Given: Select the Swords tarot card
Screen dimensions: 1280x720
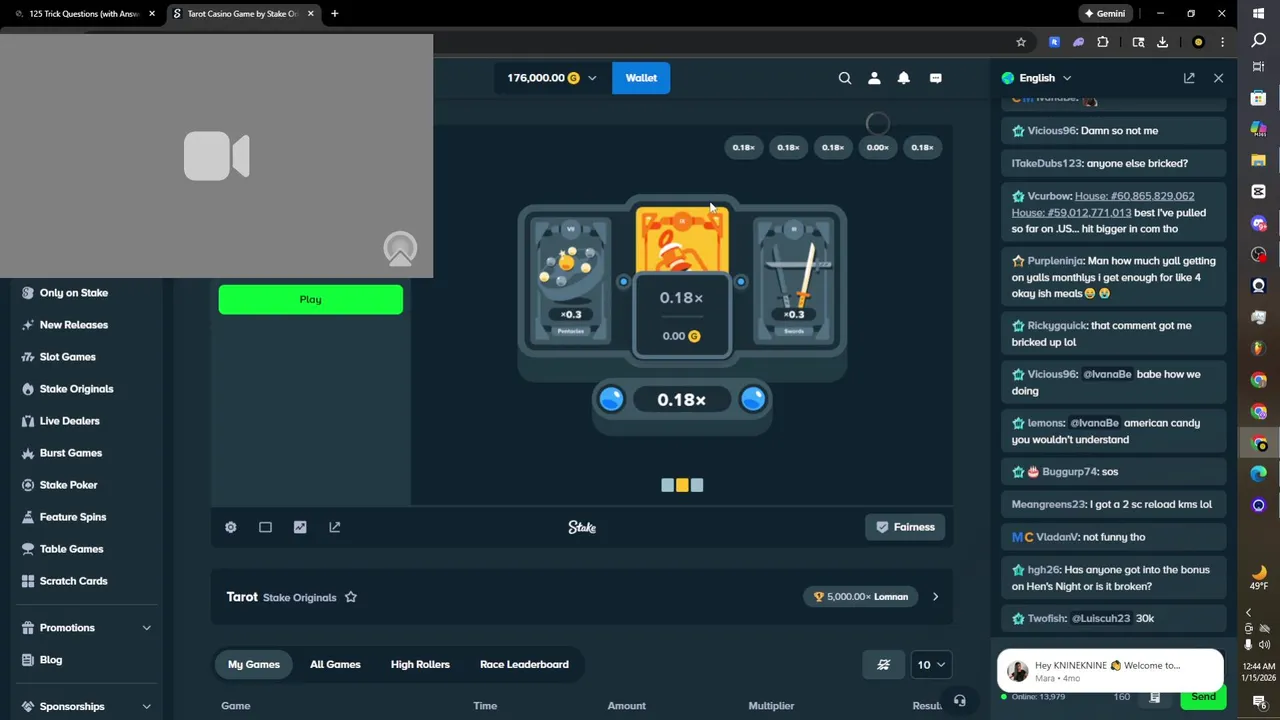Looking at the screenshot, I should tap(794, 281).
